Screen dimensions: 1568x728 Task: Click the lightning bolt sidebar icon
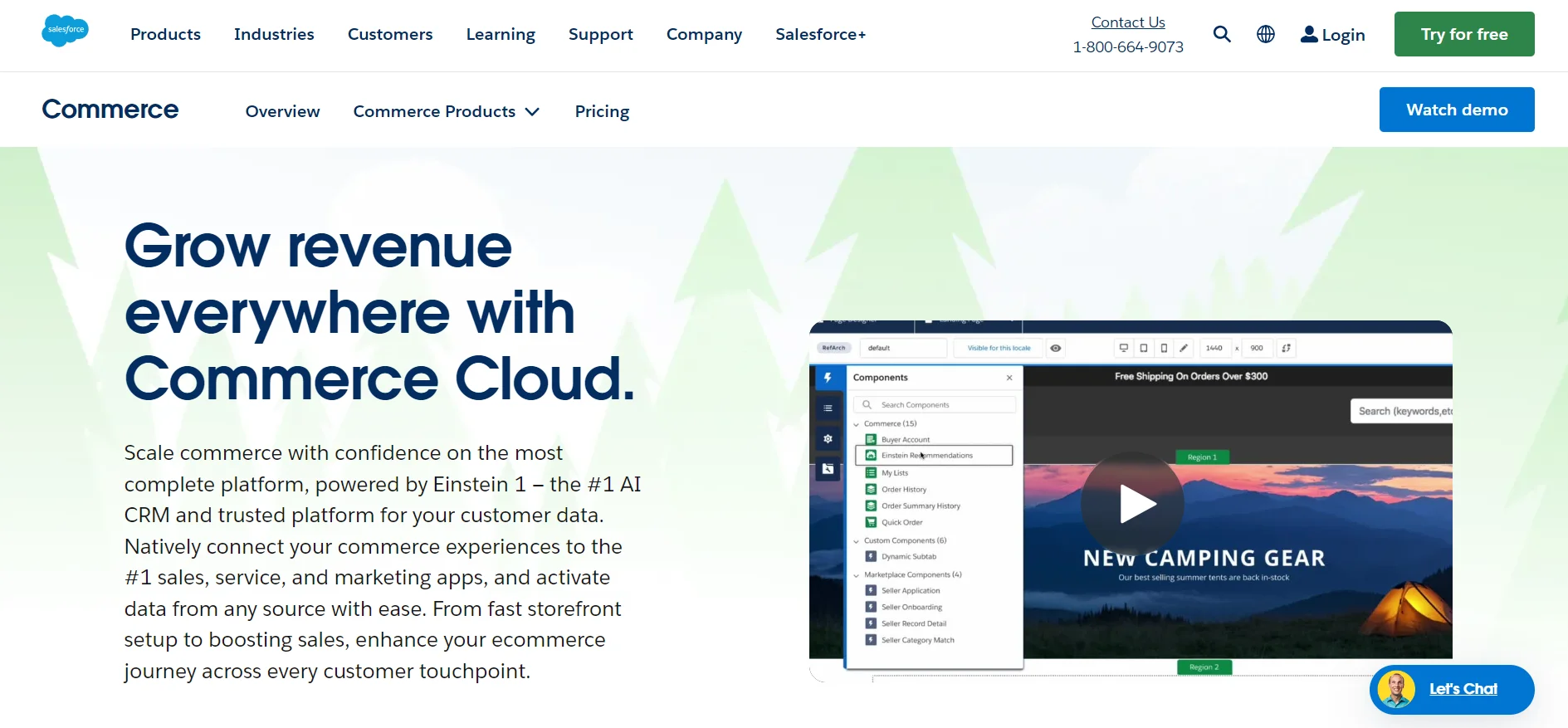[828, 378]
